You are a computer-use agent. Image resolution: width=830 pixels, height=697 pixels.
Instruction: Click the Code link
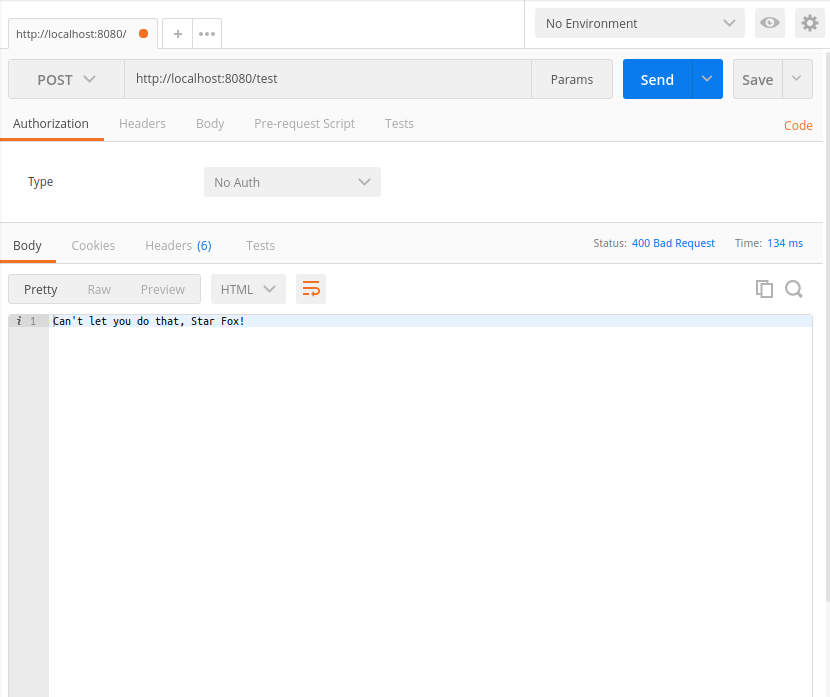(x=798, y=125)
